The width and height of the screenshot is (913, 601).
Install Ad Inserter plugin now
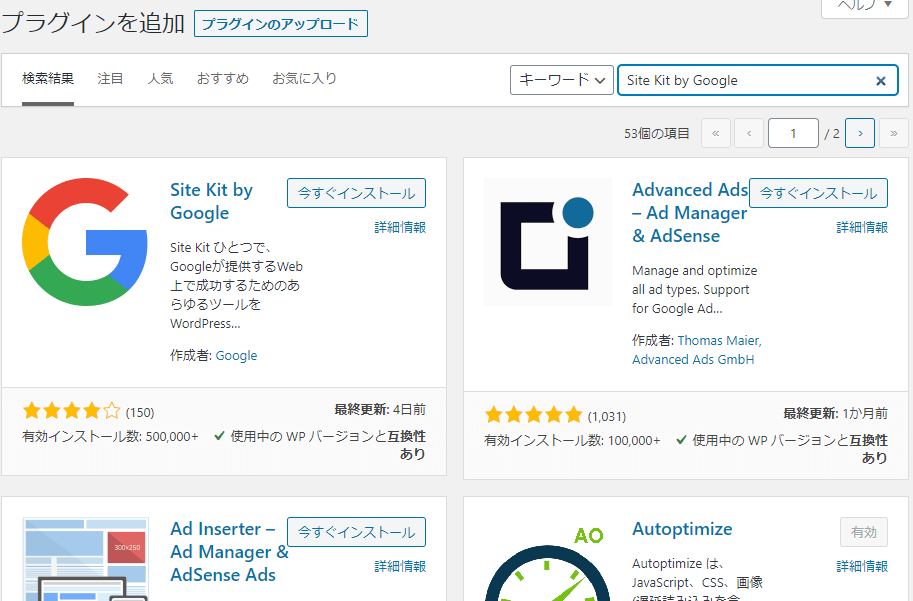click(x=356, y=532)
